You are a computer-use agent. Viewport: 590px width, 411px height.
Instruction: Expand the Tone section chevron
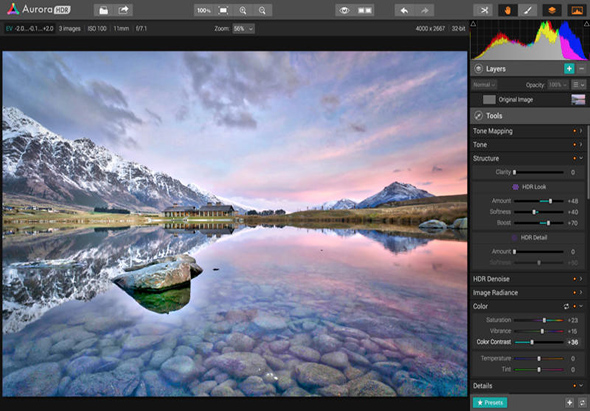pyautogui.click(x=581, y=145)
